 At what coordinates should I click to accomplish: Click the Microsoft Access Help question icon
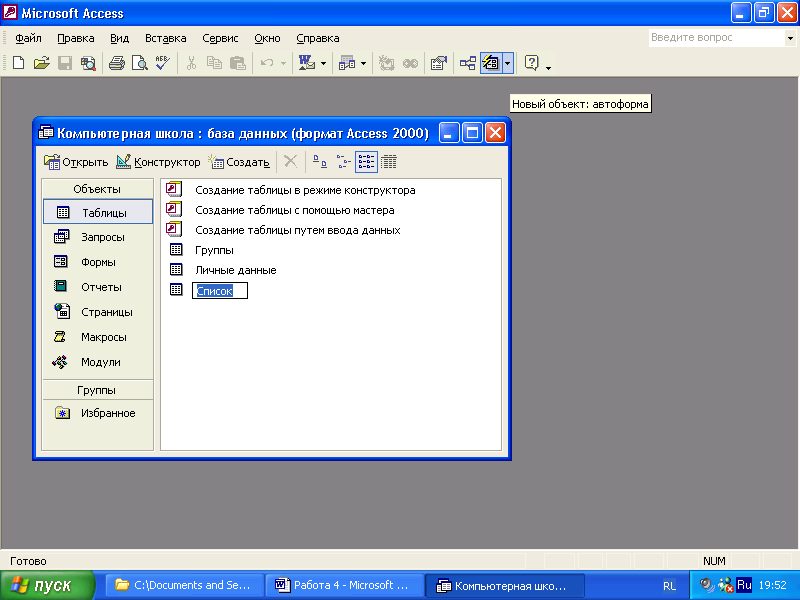[531, 63]
